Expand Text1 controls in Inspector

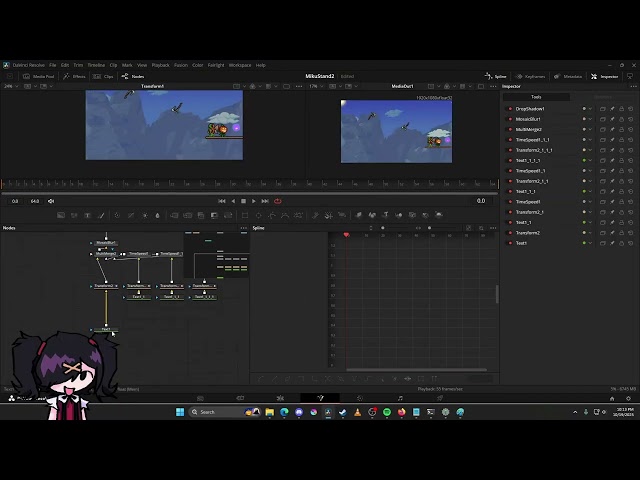point(590,243)
